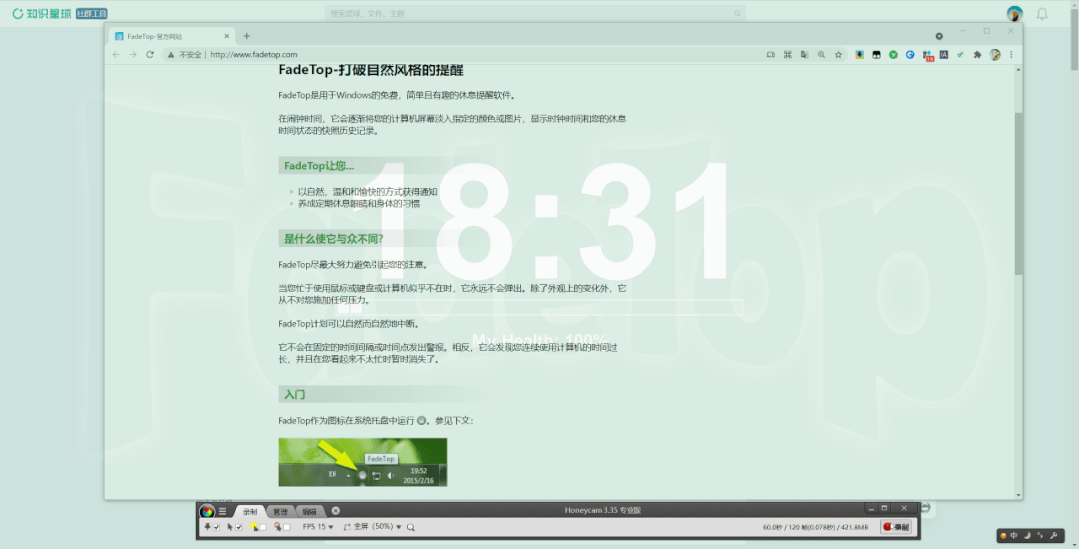The height and width of the screenshot is (549, 1079).
Task: Click the Honeycam colorful logo icon
Action: [206, 511]
